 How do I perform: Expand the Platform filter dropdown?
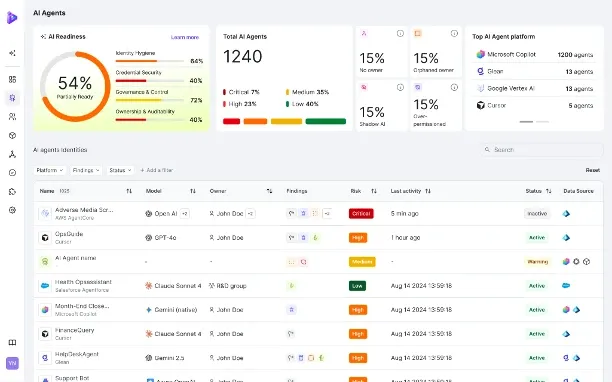(x=50, y=170)
